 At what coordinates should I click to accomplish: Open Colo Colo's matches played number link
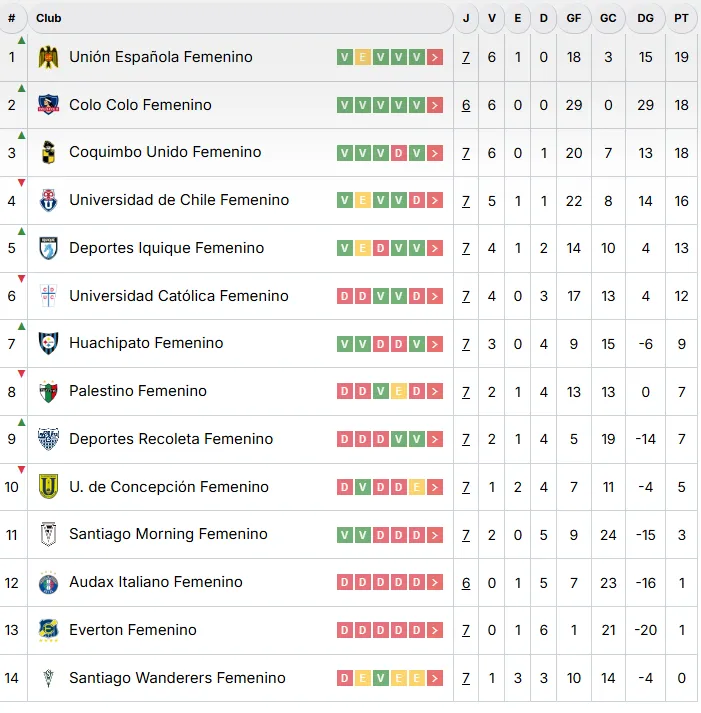pyautogui.click(x=466, y=105)
